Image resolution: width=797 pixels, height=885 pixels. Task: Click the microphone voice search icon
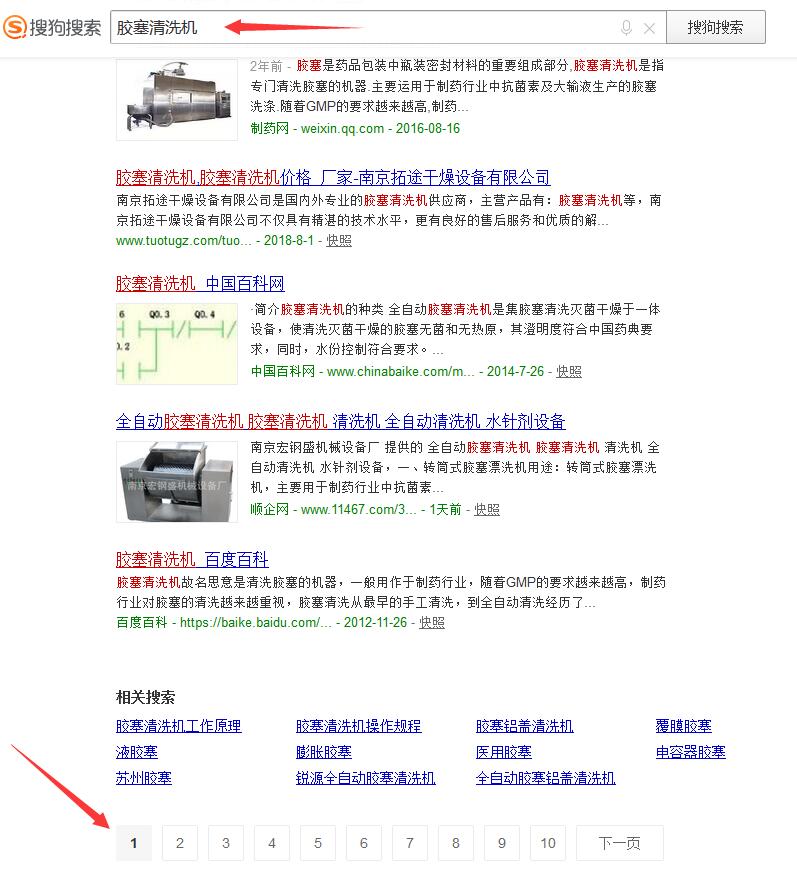click(626, 28)
